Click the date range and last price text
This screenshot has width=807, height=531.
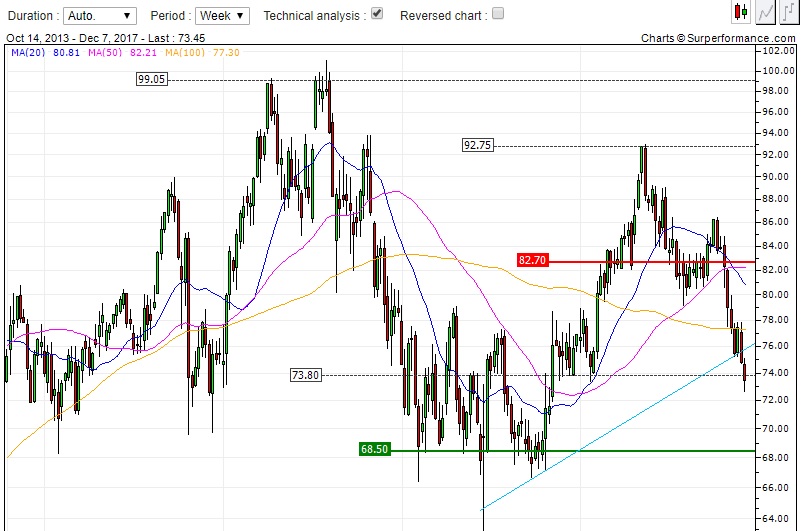pyautogui.click(x=106, y=38)
